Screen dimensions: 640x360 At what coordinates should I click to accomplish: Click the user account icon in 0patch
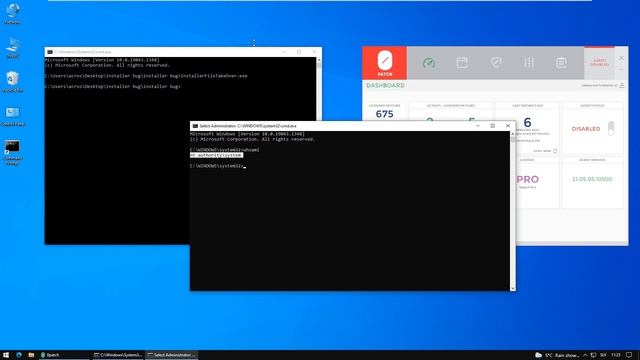pos(622,85)
